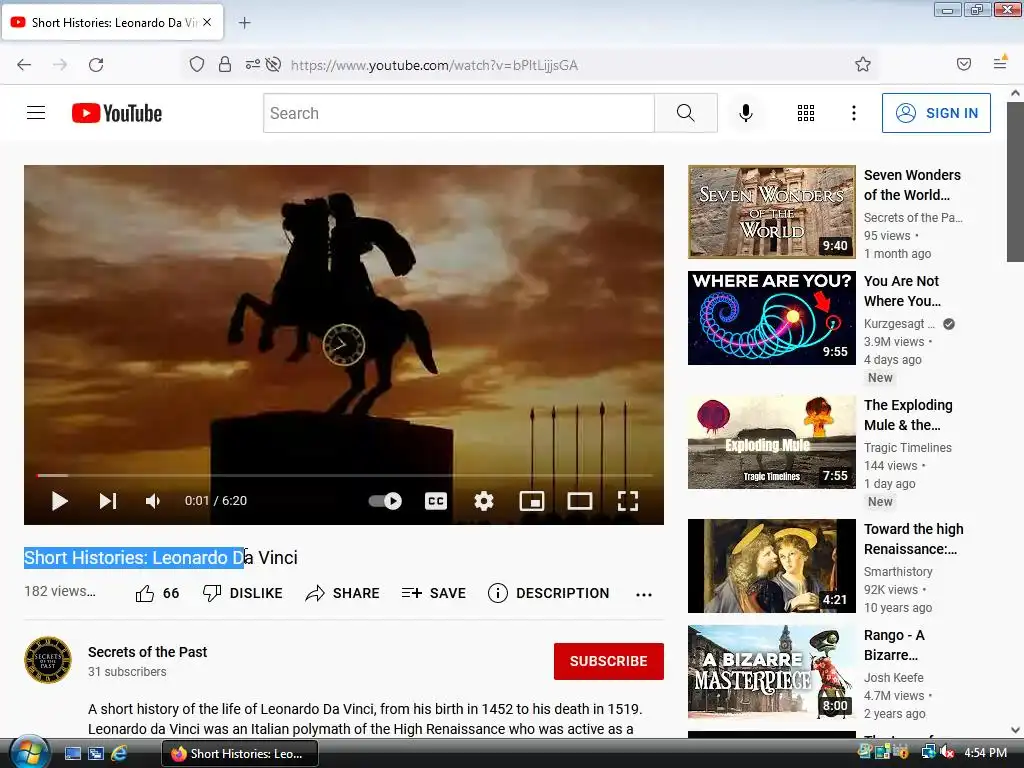
Task: Open the site permissions icon in the address bar
Action: tap(252, 65)
